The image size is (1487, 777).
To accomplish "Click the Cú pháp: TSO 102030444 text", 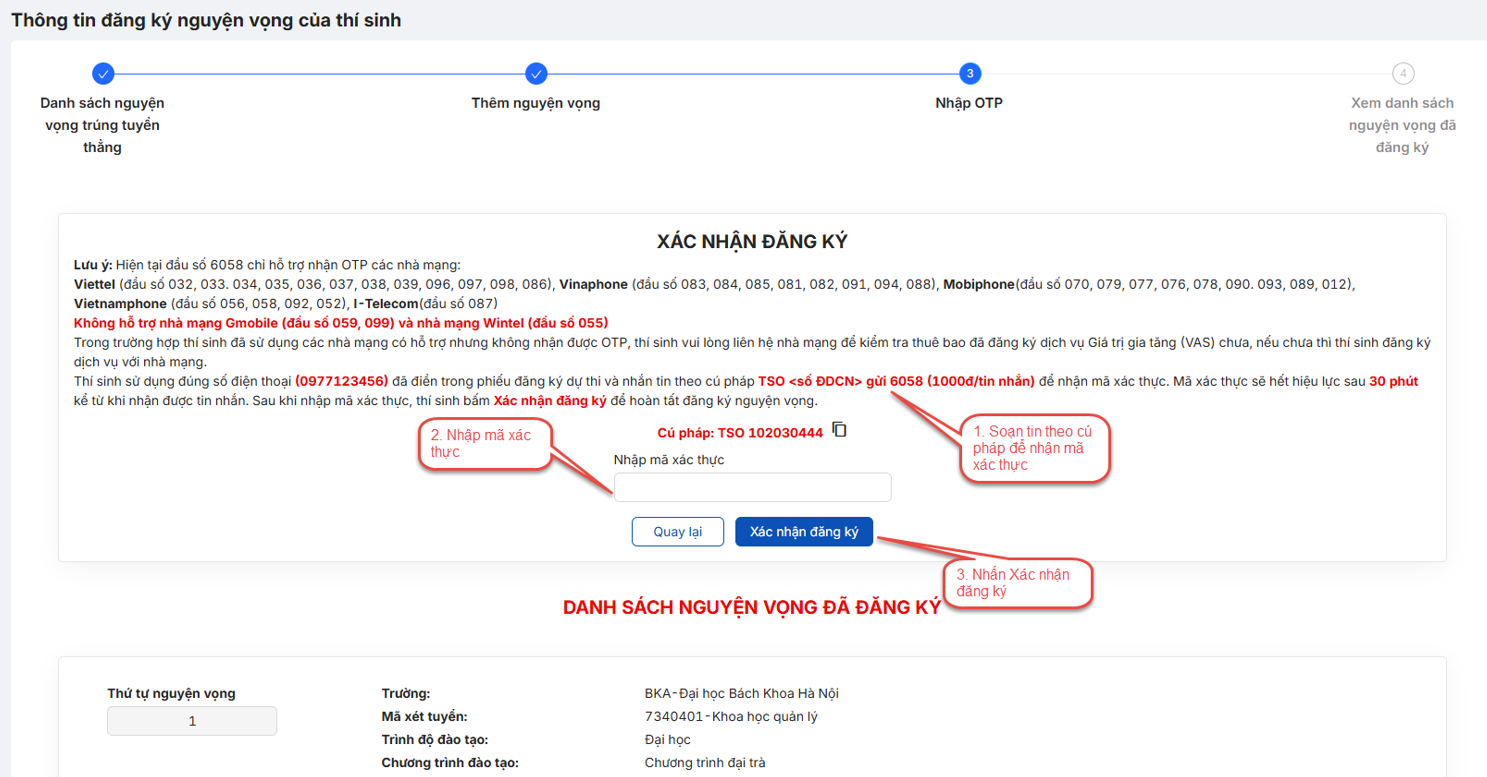I will 740,432.
